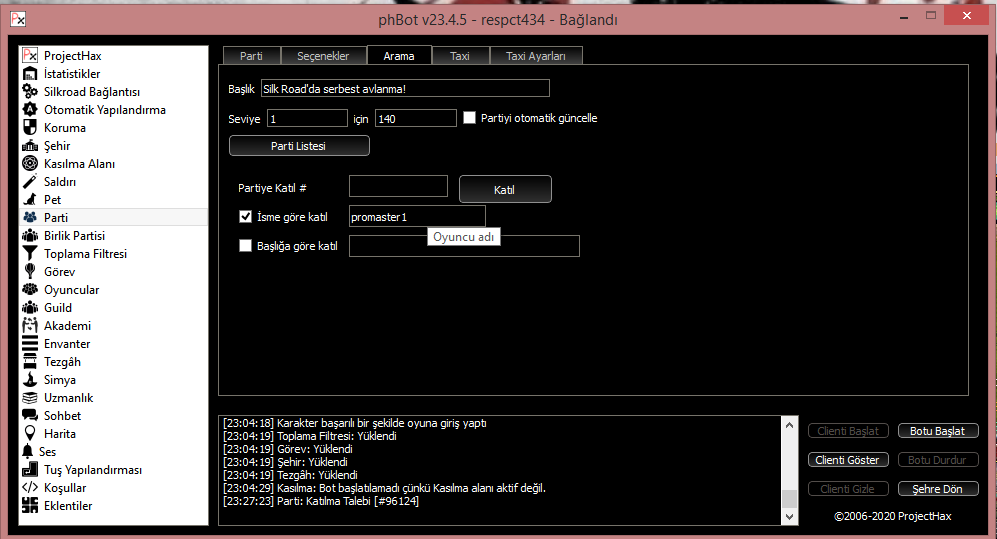Select the Koruma shield icon
Viewport: 997px width, 539px height.
coord(30,128)
